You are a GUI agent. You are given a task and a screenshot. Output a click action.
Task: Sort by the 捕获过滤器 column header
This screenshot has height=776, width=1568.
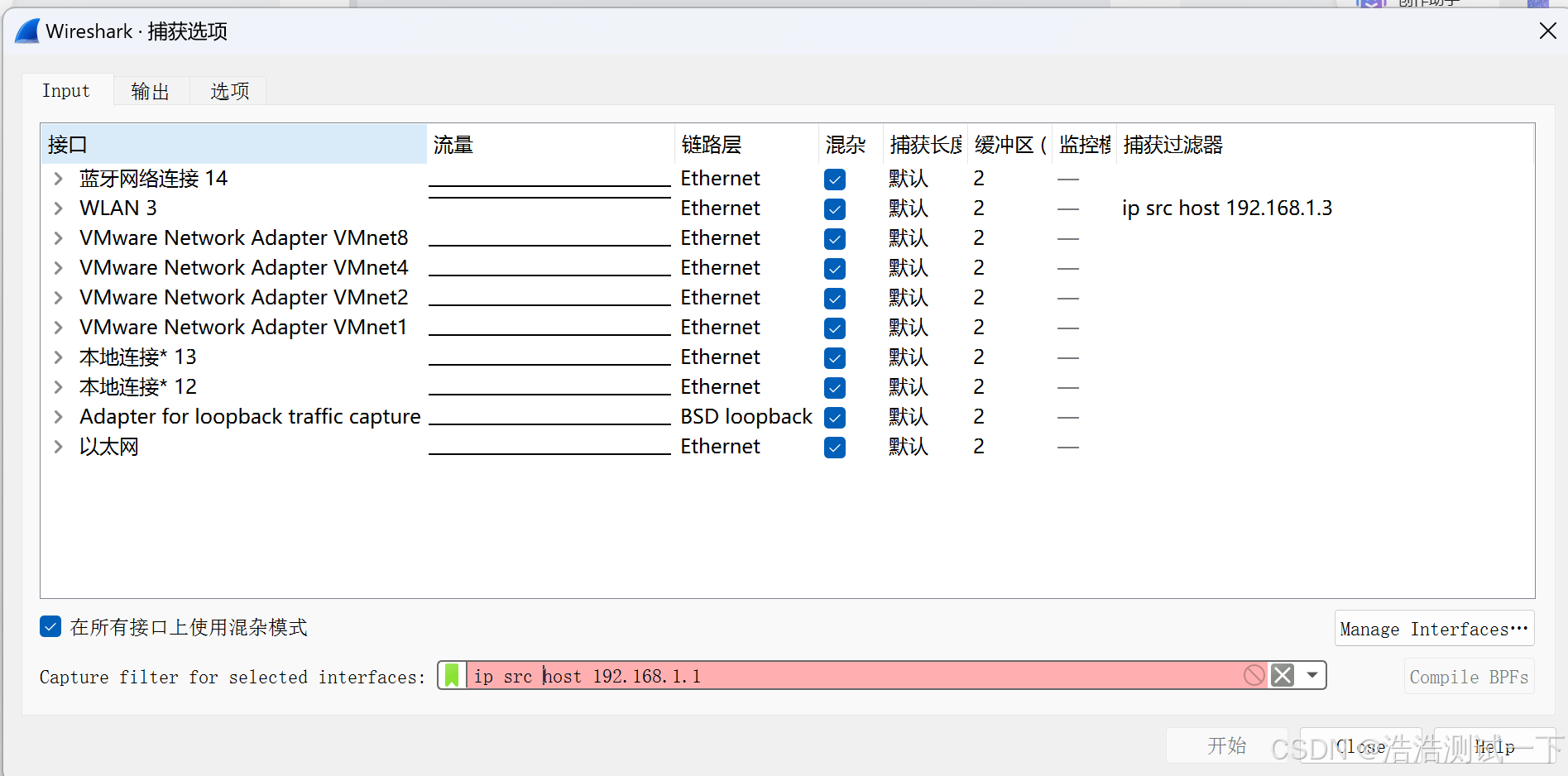(1324, 145)
